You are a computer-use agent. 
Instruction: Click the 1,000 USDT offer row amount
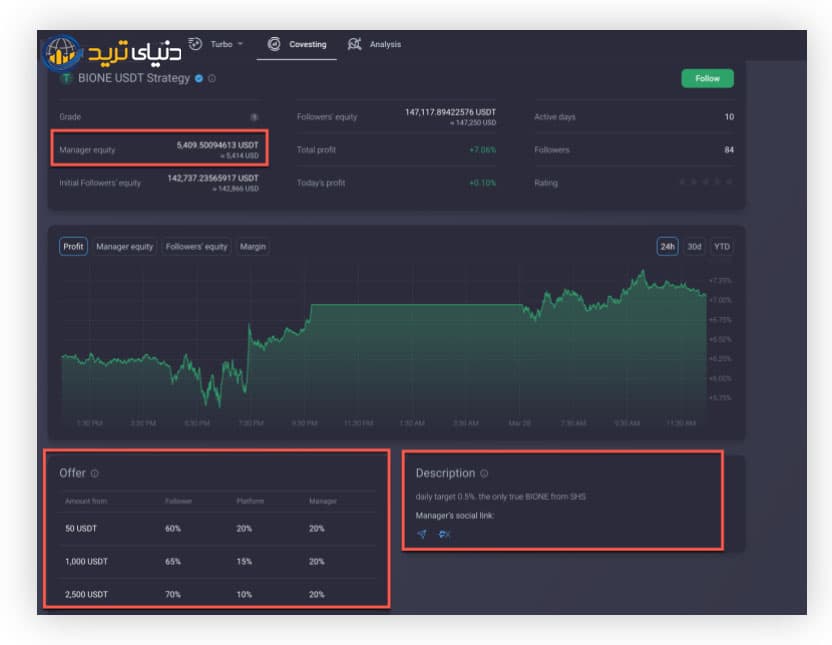[86, 561]
